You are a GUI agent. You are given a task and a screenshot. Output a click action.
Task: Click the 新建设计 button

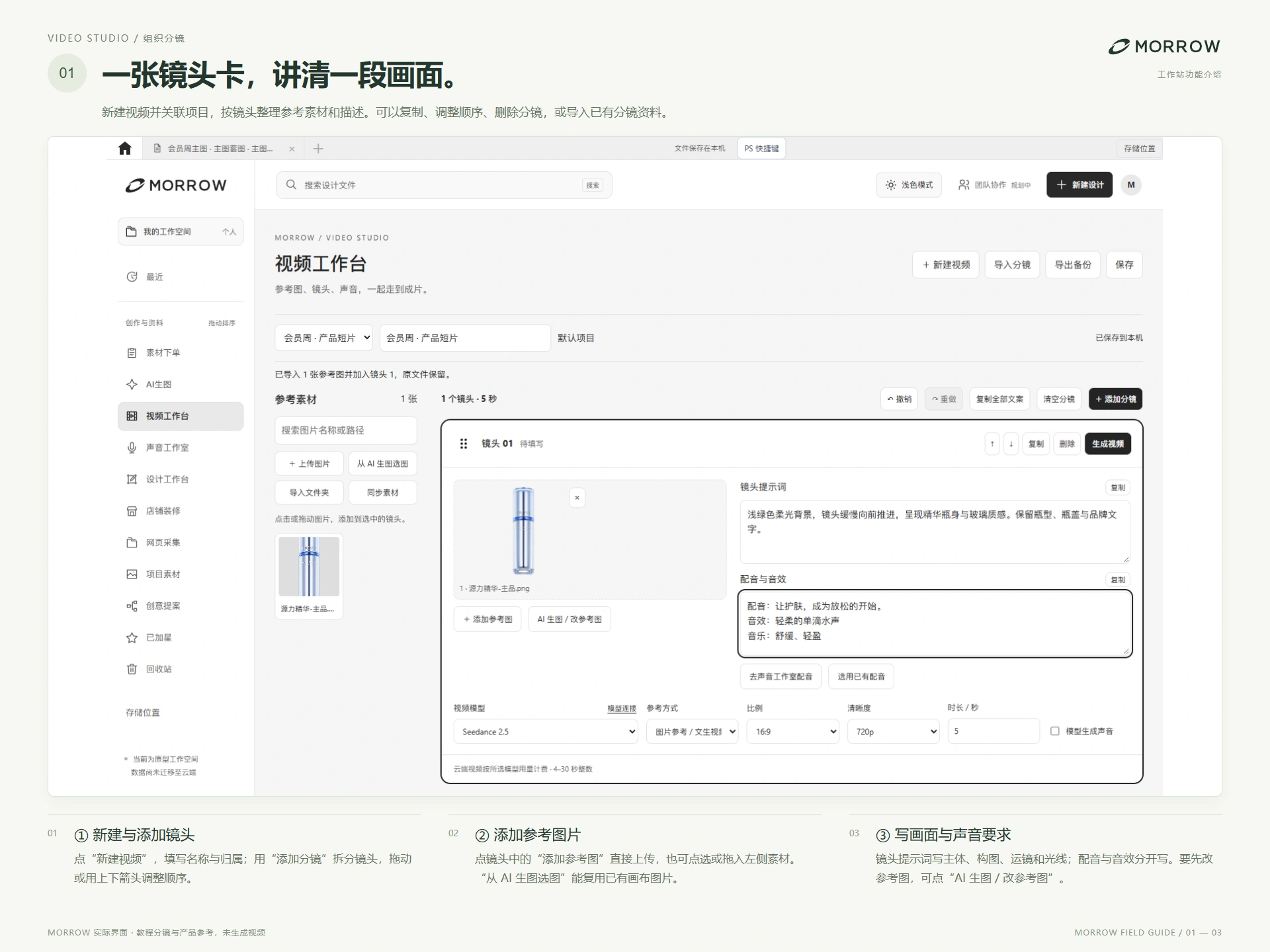(1079, 185)
